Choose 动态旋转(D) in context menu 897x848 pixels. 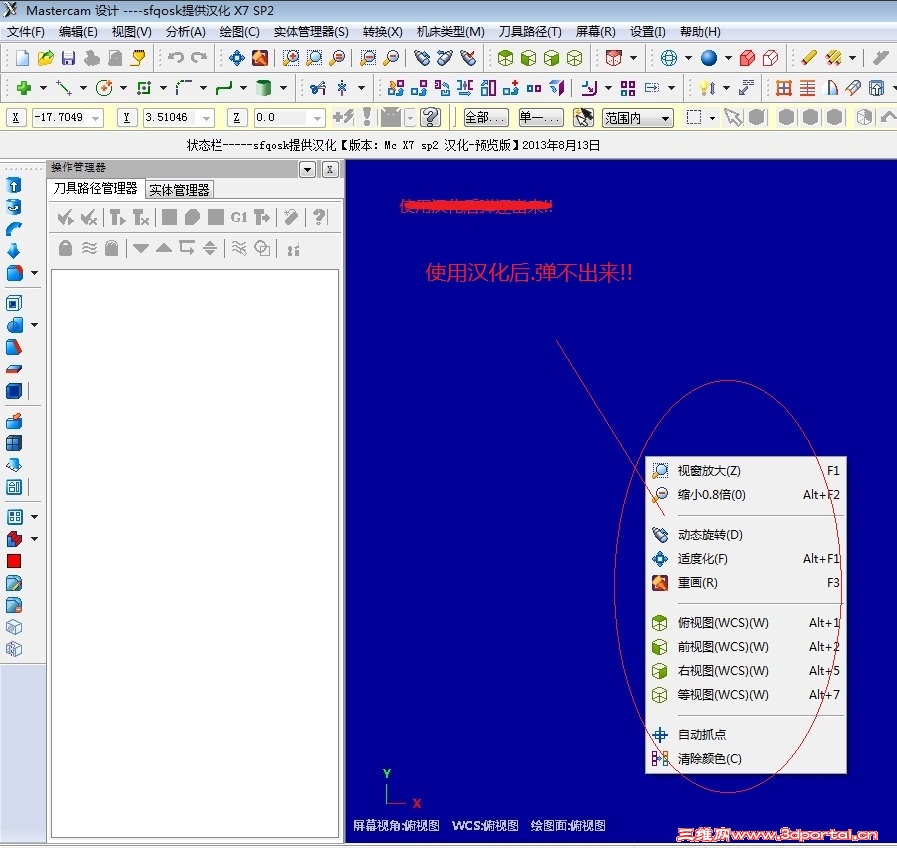(745, 534)
